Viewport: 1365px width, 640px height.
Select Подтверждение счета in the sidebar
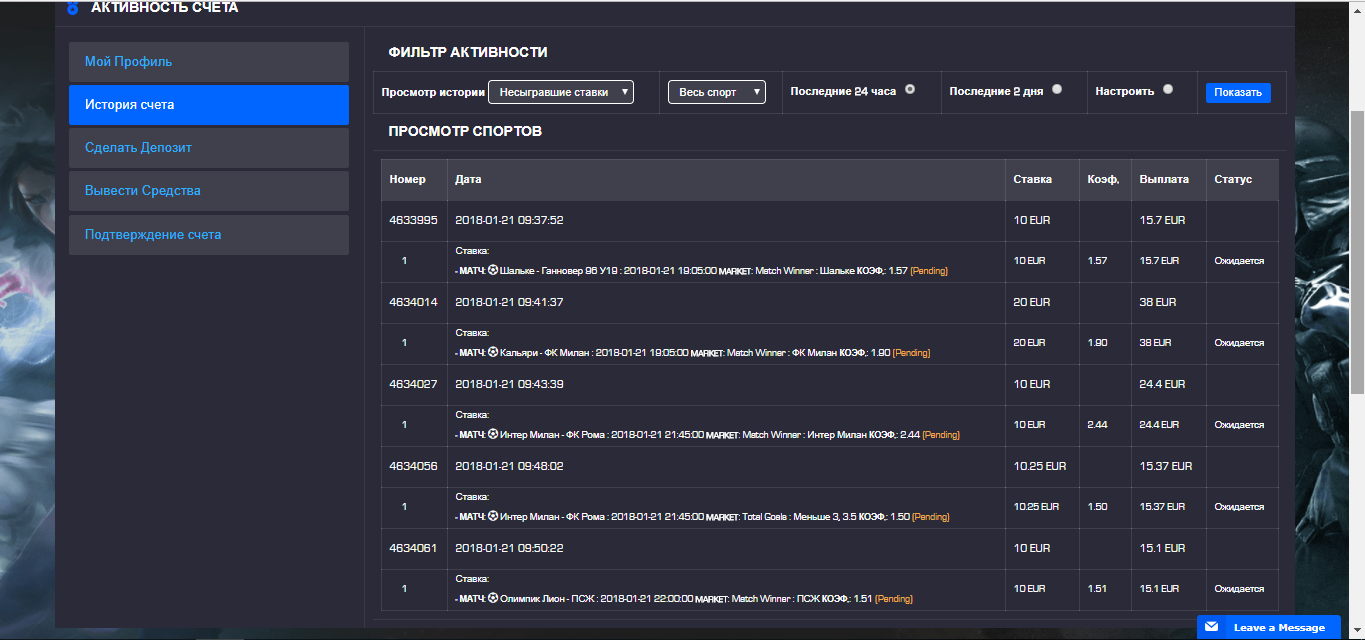[209, 235]
